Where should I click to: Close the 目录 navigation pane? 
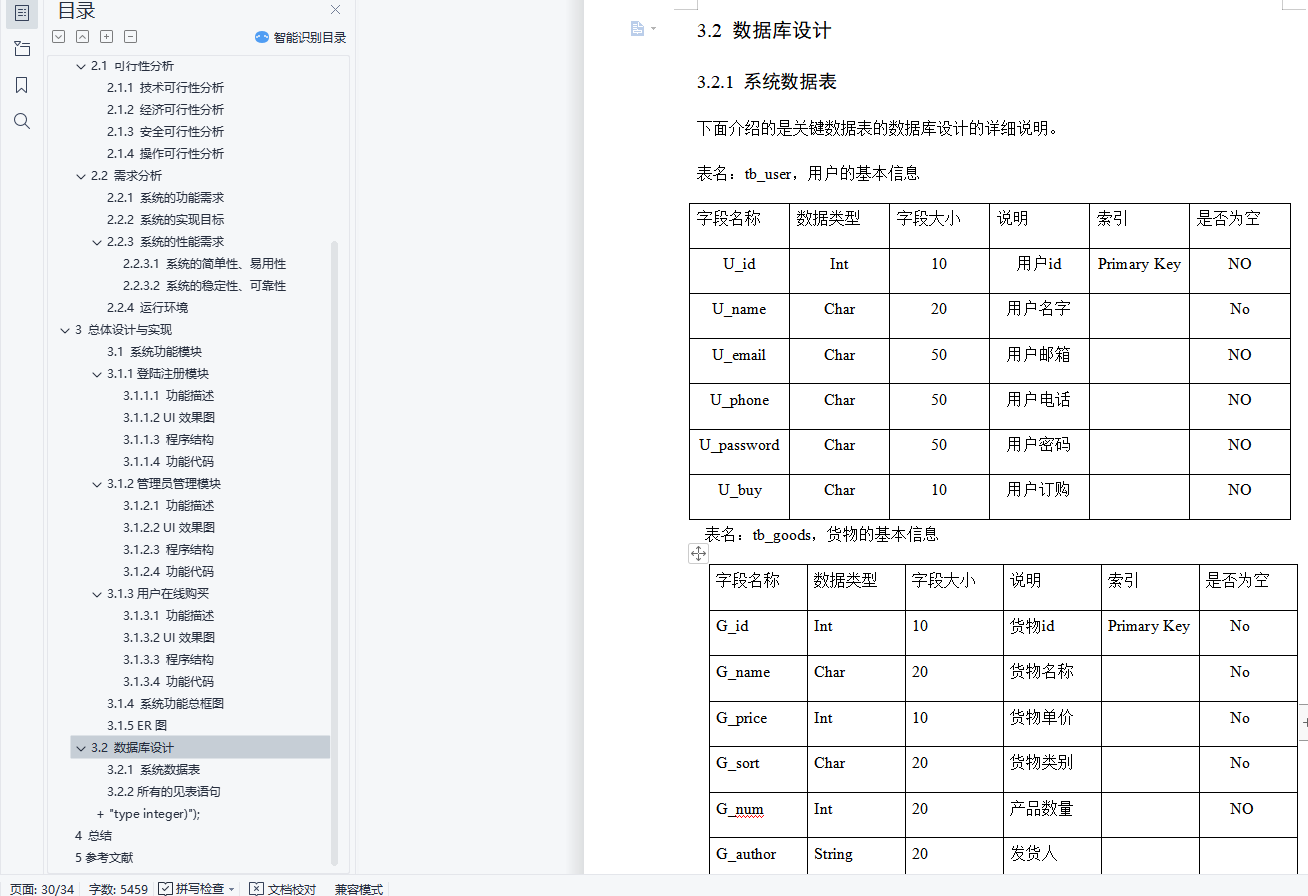point(336,10)
